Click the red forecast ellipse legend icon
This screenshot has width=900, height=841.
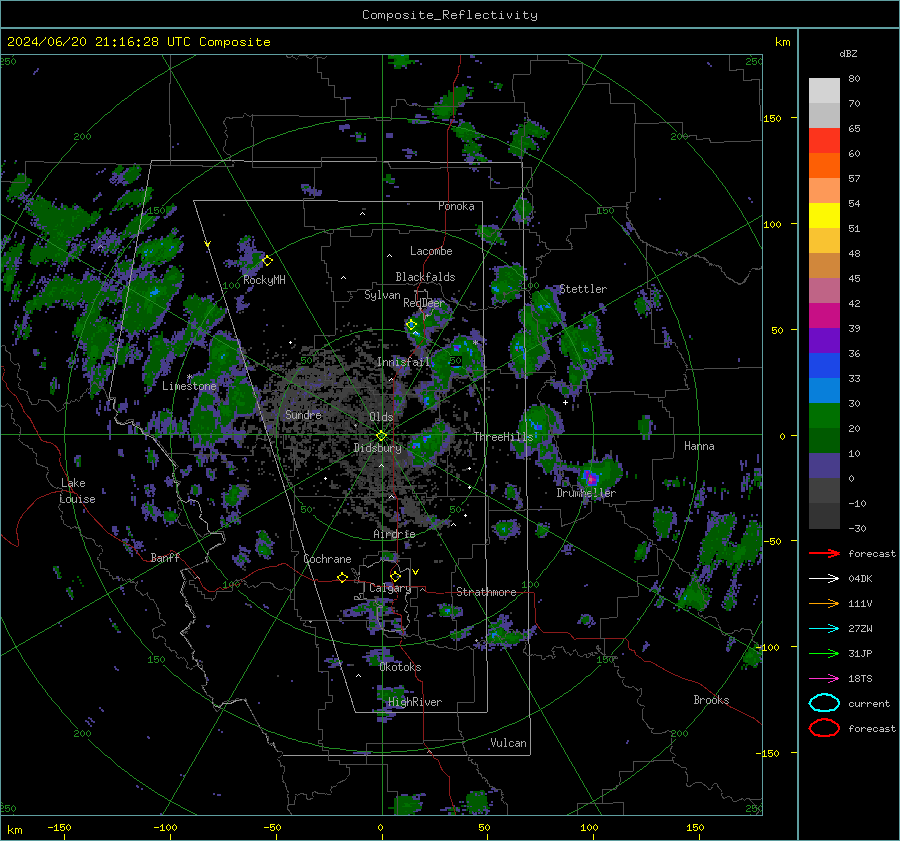824,728
